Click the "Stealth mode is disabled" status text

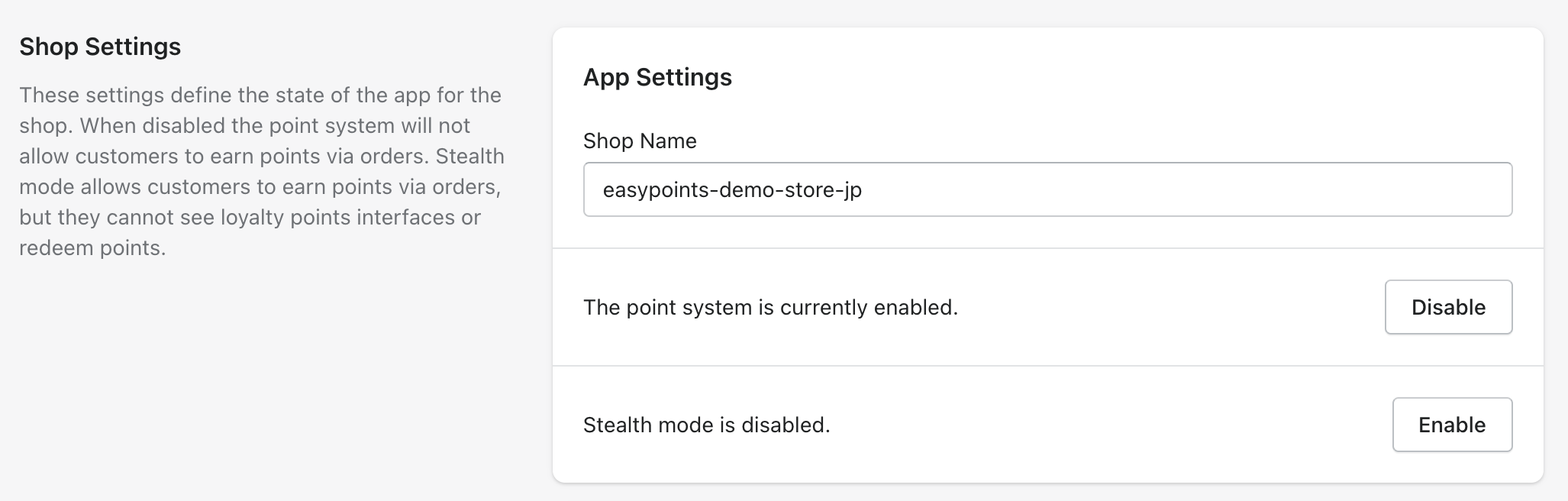pos(706,425)
